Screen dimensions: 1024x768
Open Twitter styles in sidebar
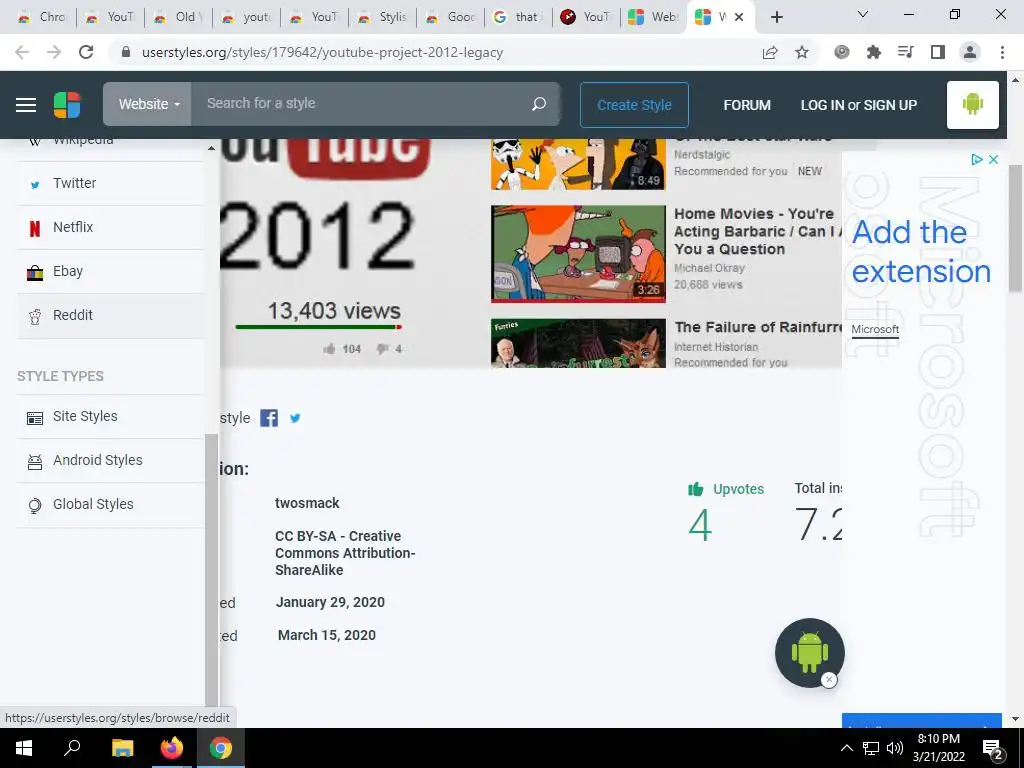[110, 184]
